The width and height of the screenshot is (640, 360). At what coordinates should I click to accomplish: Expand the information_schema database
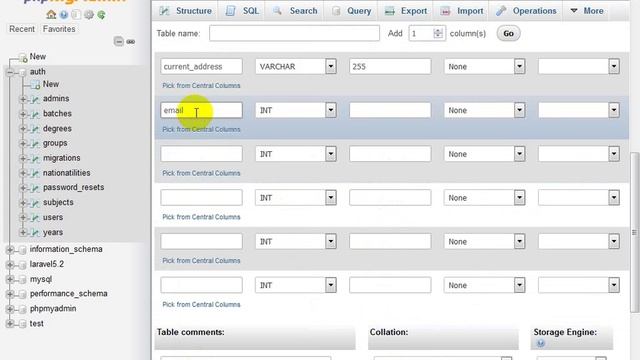tap(10, 249)
